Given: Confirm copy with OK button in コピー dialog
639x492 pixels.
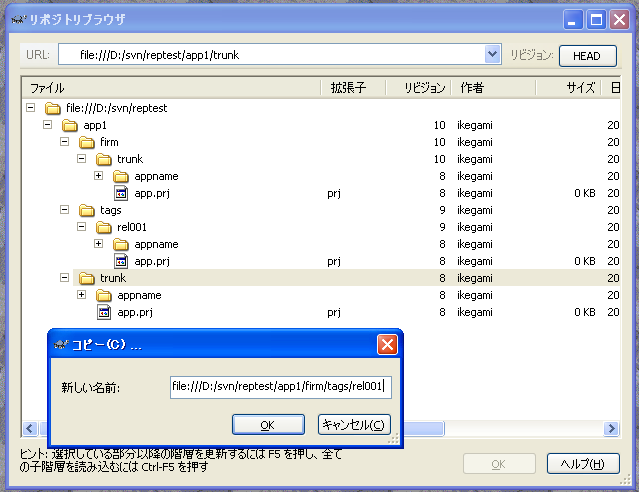Looking at the screenshot, I should coord(268,425).
